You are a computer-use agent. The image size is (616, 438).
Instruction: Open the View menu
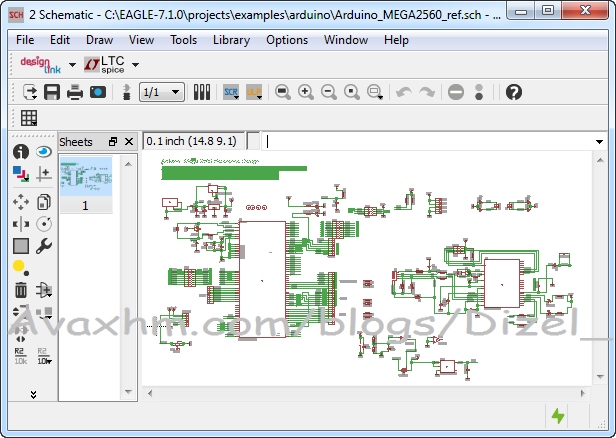[x=141, y=40]
